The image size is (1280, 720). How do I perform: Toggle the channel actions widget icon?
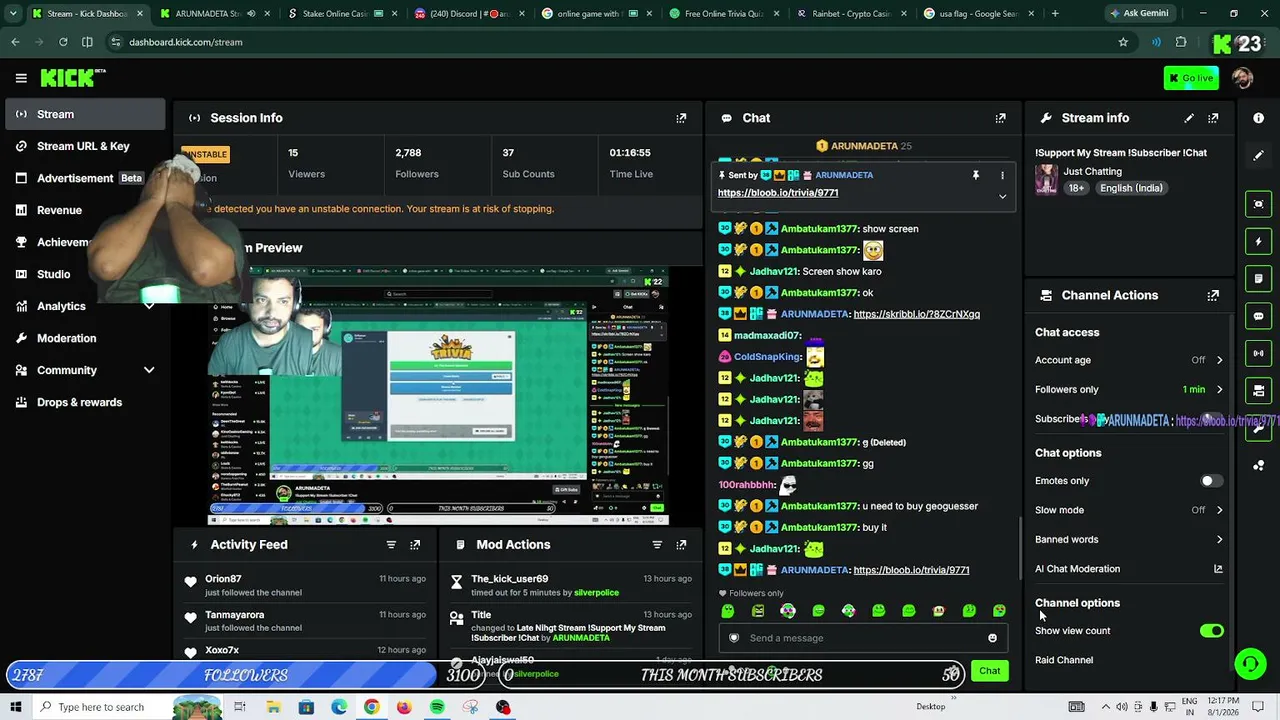[1258, 390]
